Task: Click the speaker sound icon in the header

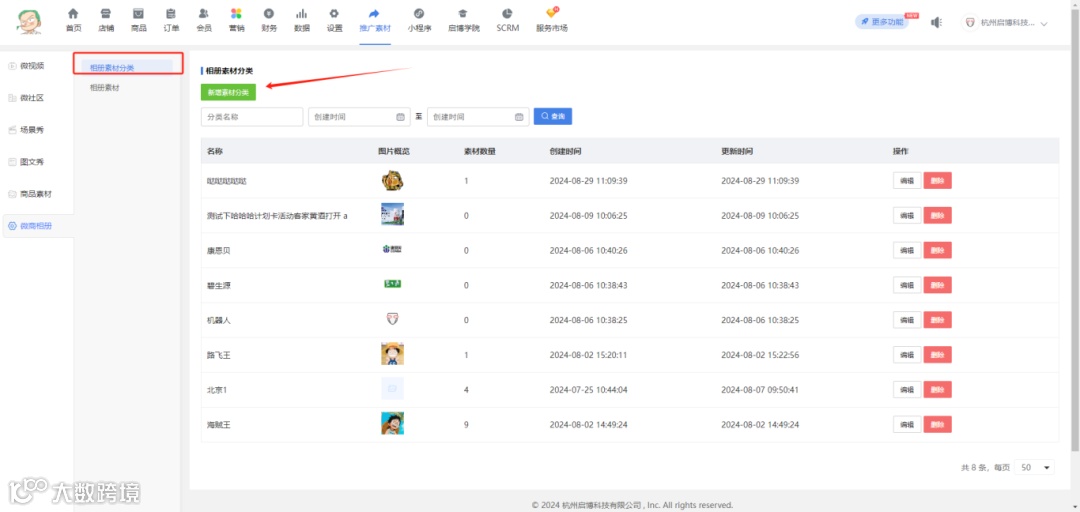Action: tap(936, 23)
